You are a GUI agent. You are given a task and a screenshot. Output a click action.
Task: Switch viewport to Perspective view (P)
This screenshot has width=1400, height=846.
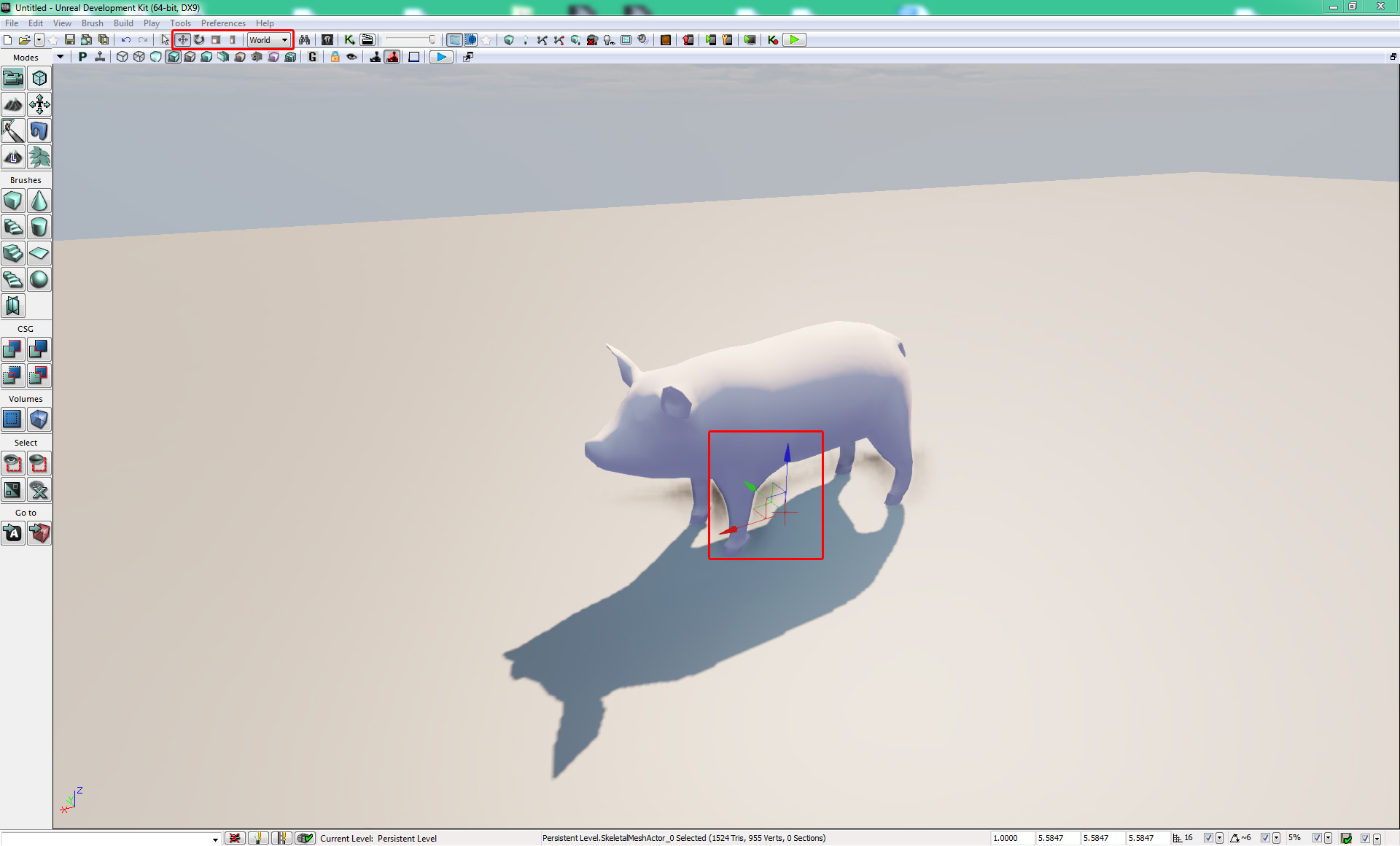(x=82, y=57)
